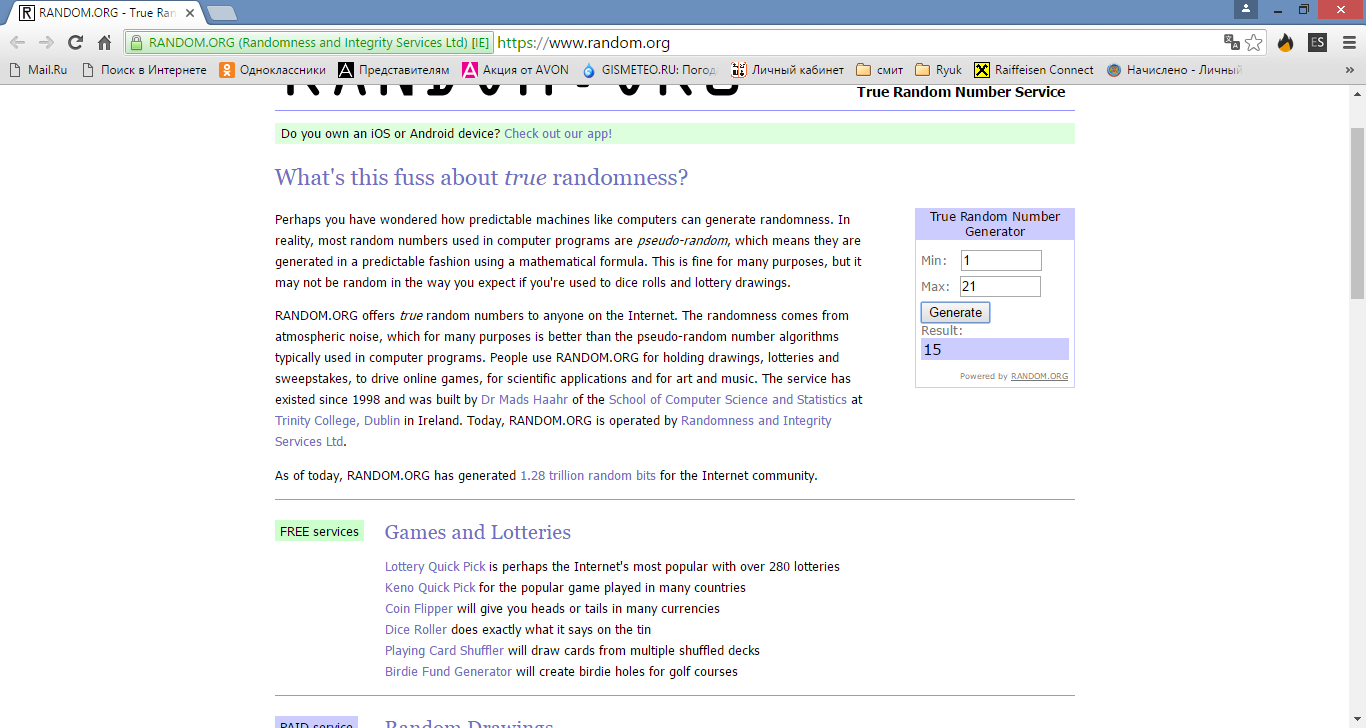
Task: Open the Birdie Fund Generator link
Action: point(448,671)
